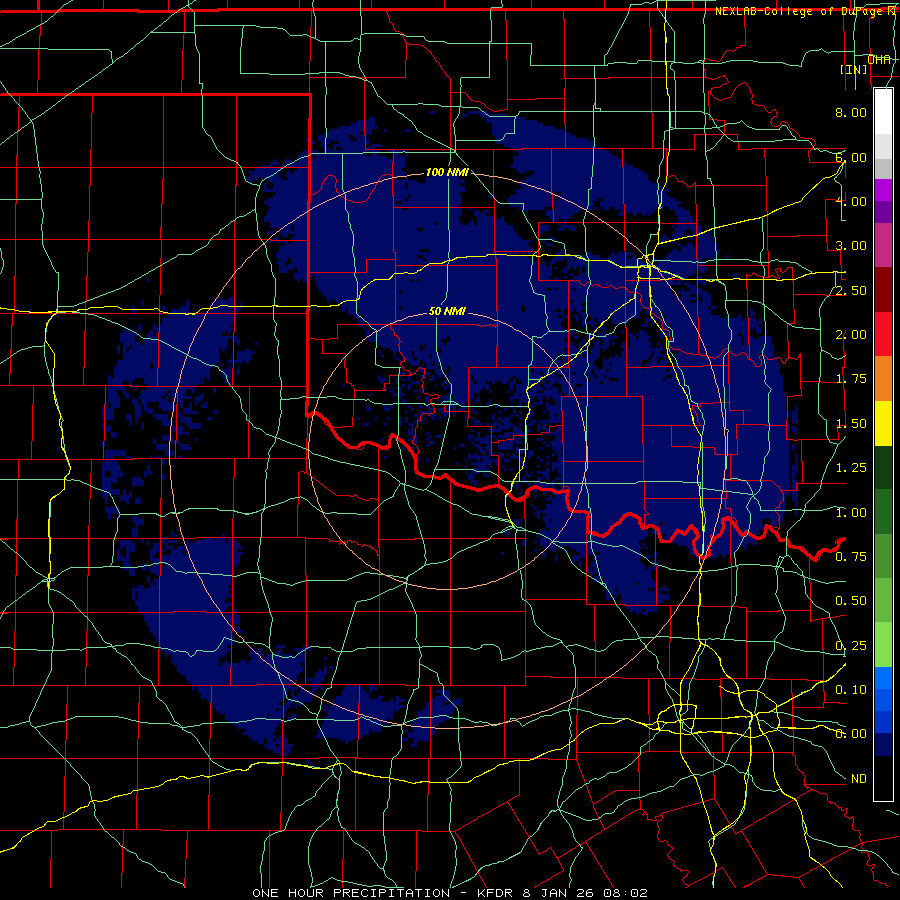
Task: Click the 1.25 legend value
Action: [x=851, y=468]
